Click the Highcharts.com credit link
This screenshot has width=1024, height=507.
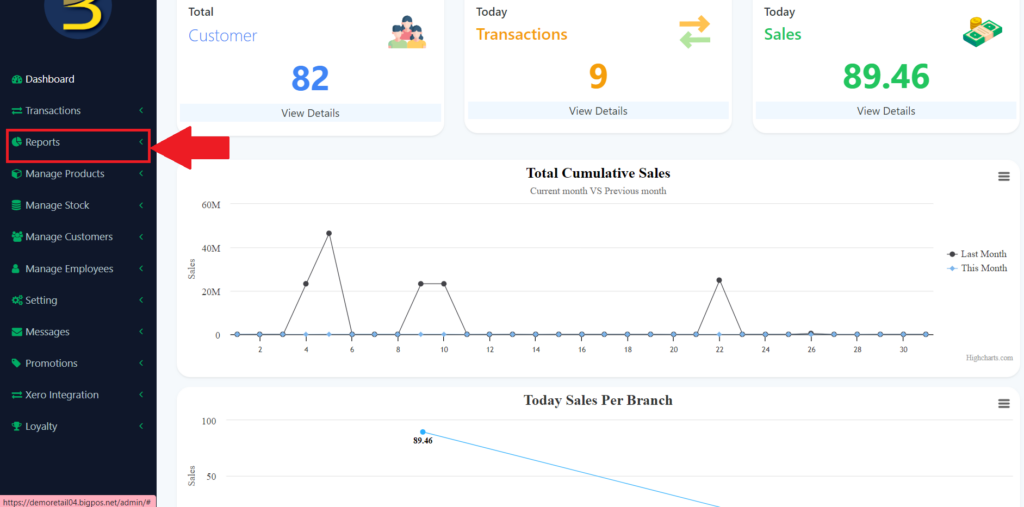(x=989, y=357)
